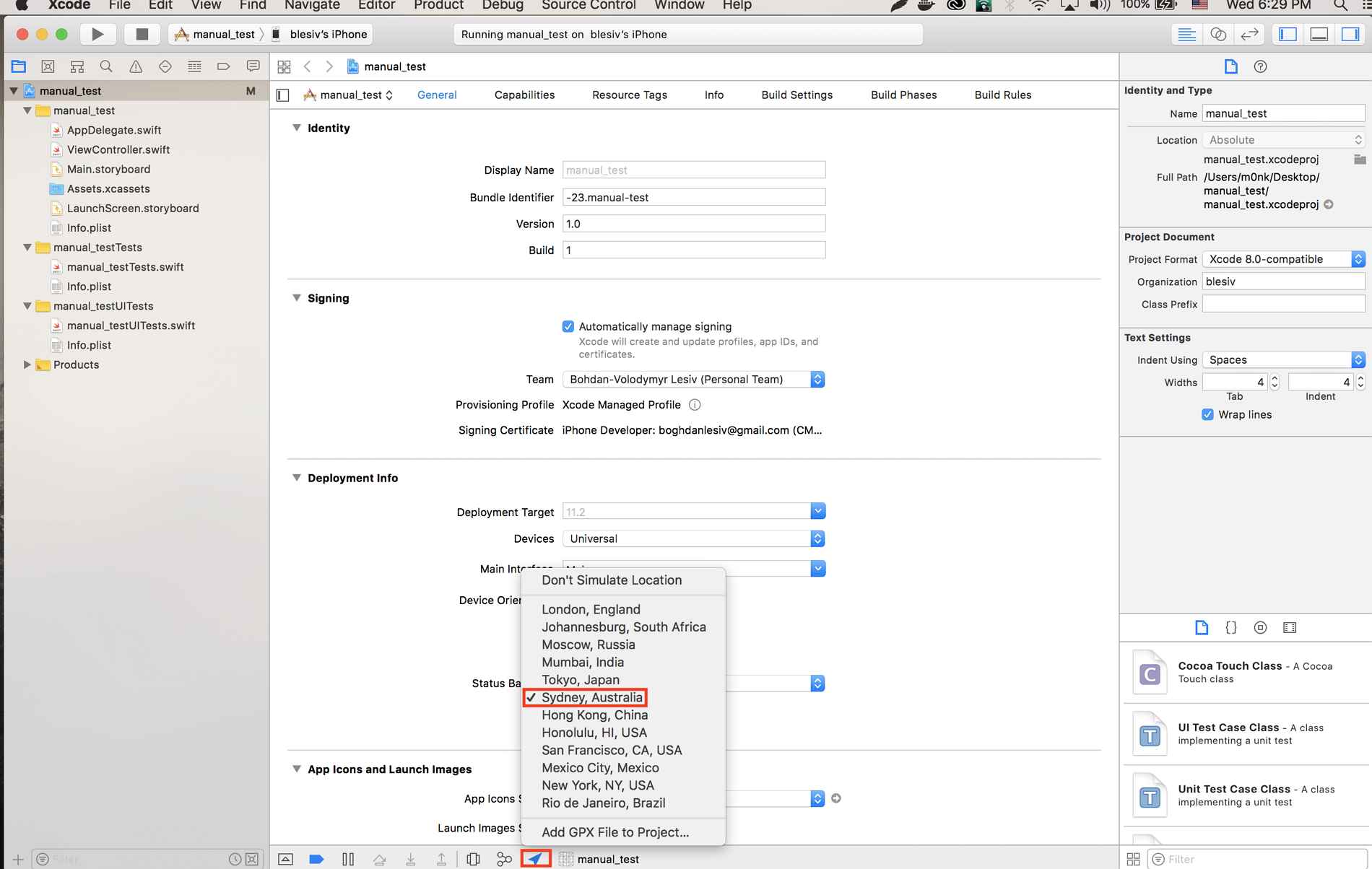
Task: Click the Simulate Location arrow icon
Action: coord(535,859)
